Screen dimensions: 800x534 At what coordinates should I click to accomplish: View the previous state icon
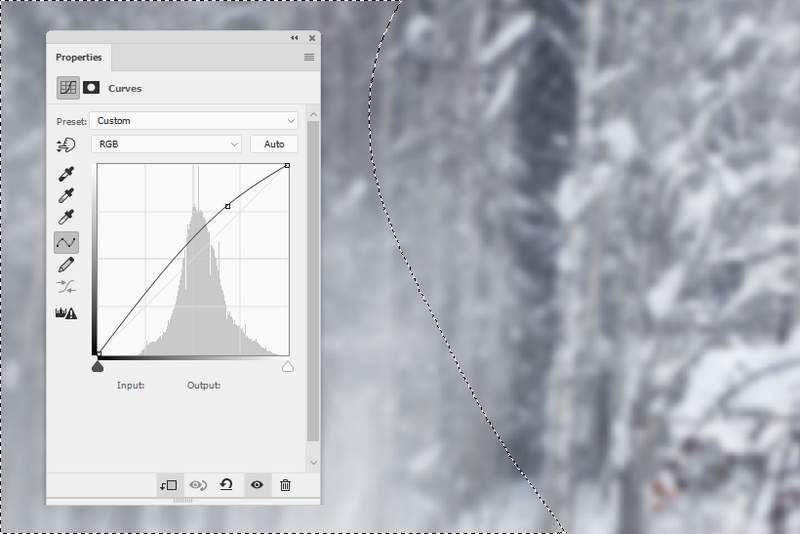click(x=198, y=485)
